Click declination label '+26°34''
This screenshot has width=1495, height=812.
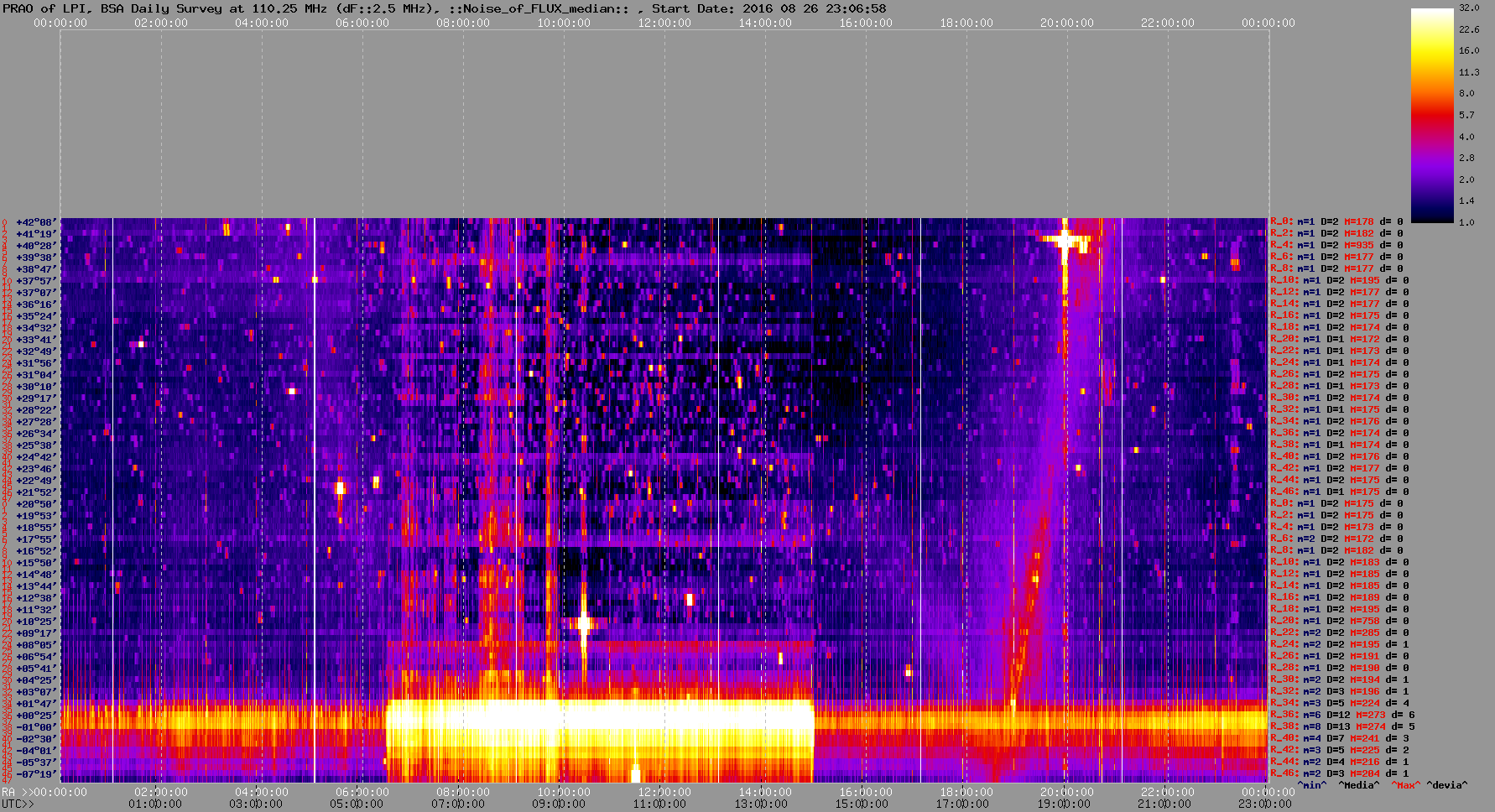click(36, 434)
